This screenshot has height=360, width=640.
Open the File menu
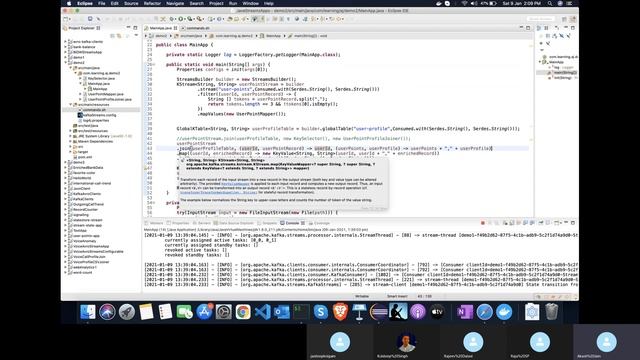102,3
